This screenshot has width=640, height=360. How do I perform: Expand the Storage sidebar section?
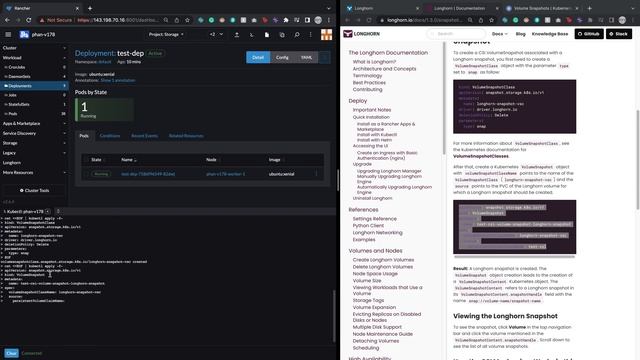(64, 143)
